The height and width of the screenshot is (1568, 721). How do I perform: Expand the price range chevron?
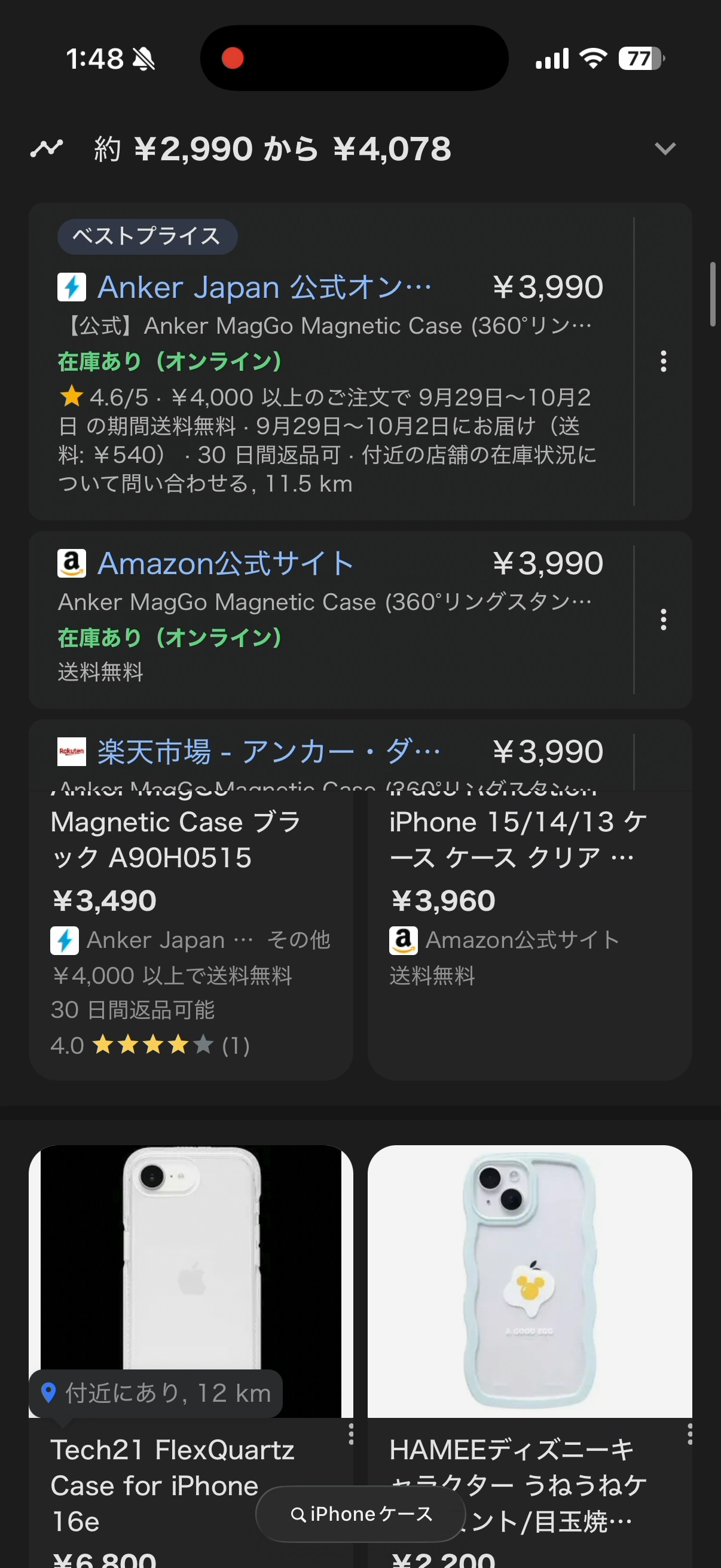664,148
